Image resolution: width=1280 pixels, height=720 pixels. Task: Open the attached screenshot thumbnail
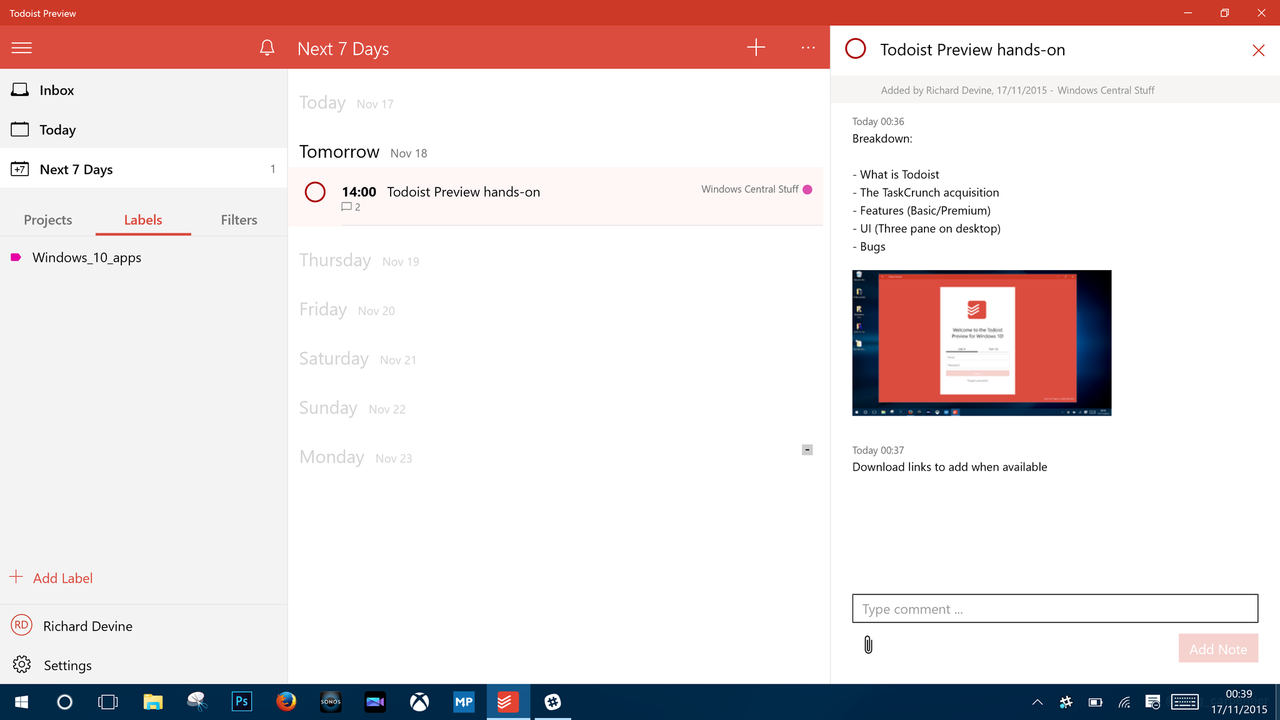tap(981, 343)
